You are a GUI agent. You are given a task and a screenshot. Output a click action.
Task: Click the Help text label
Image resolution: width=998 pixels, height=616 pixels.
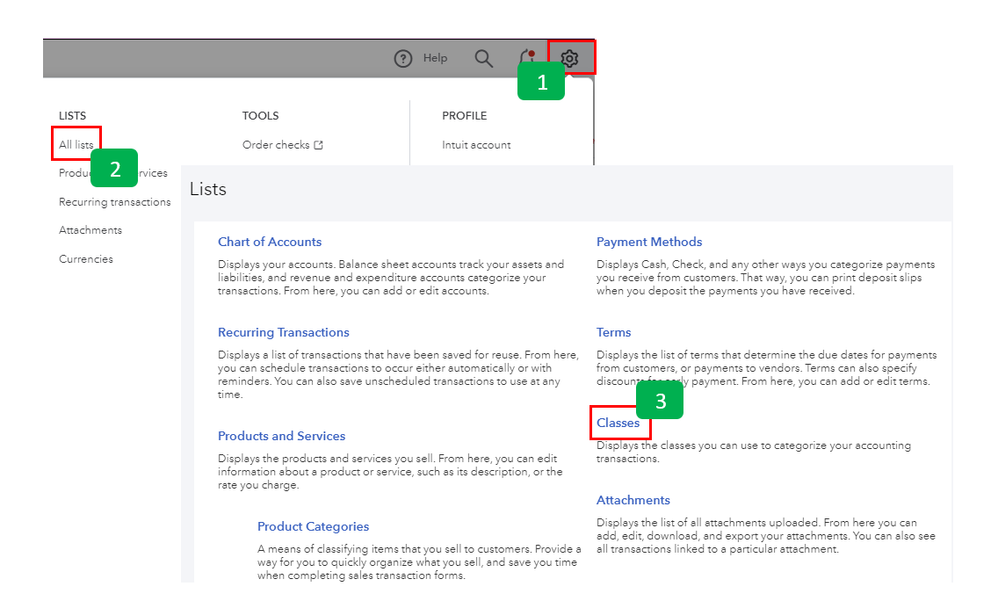(x=435, y=59)
